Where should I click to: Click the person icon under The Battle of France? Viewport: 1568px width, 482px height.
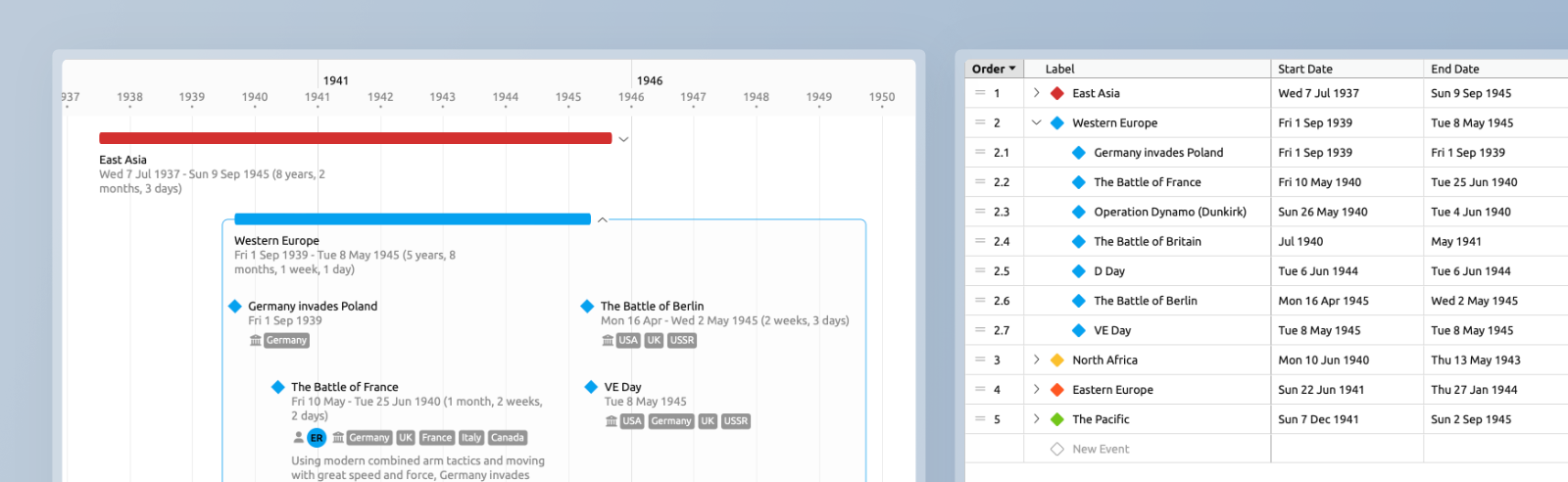pyautogui.click(x=298, y=438)
